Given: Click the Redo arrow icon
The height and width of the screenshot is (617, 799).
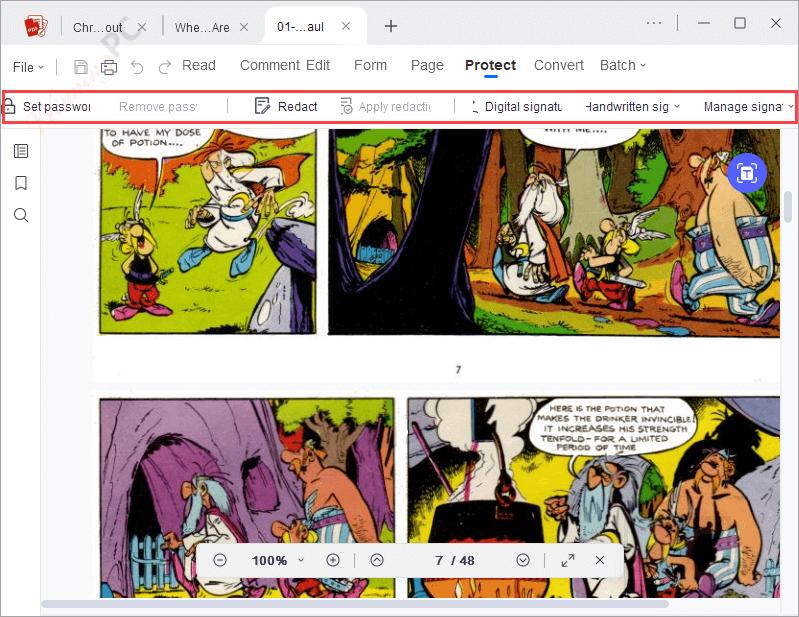Looking at the screenshot, I should tap(164, 67).
